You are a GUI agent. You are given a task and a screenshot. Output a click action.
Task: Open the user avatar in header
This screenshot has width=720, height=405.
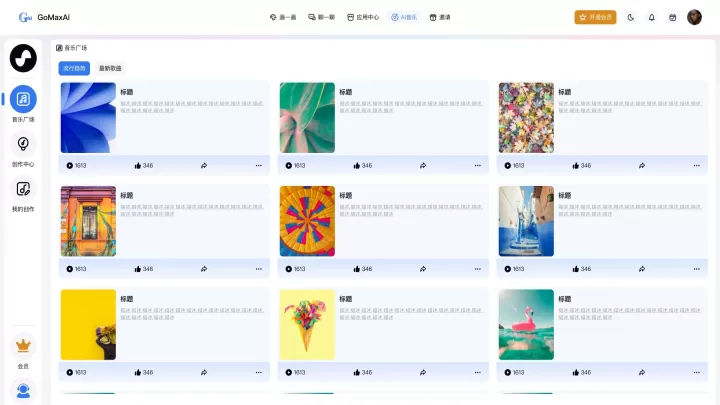[x=695, y=17]
